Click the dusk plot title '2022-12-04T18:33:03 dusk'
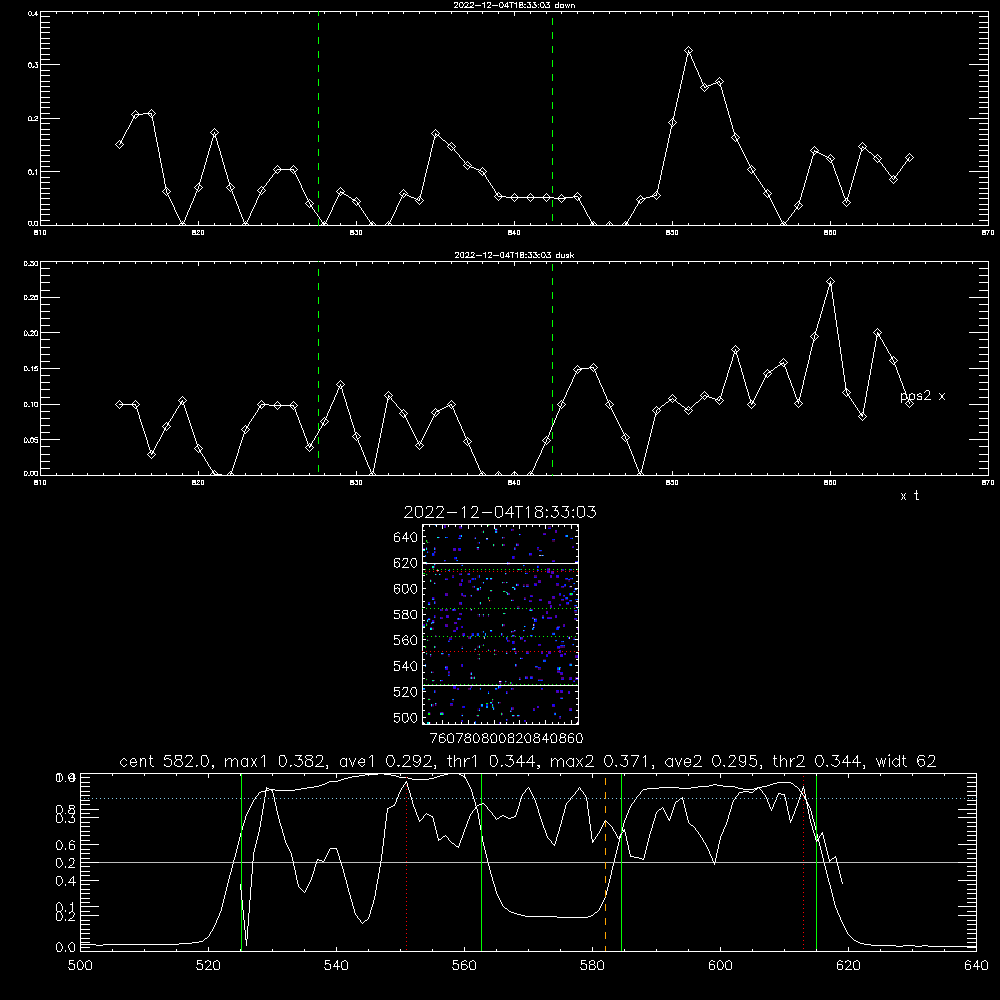1000x1000 pixels. point(514,255)
